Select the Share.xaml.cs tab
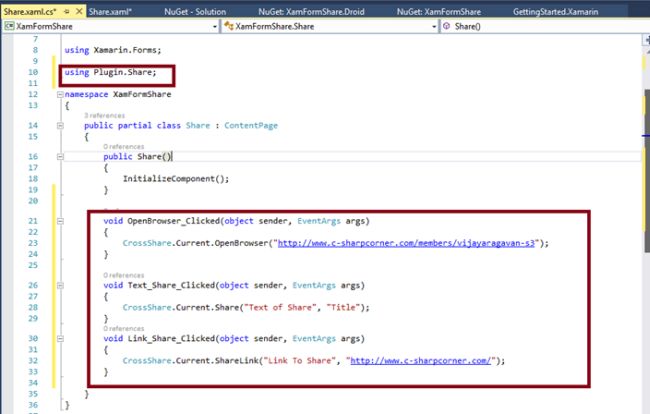 click(30, 12)
